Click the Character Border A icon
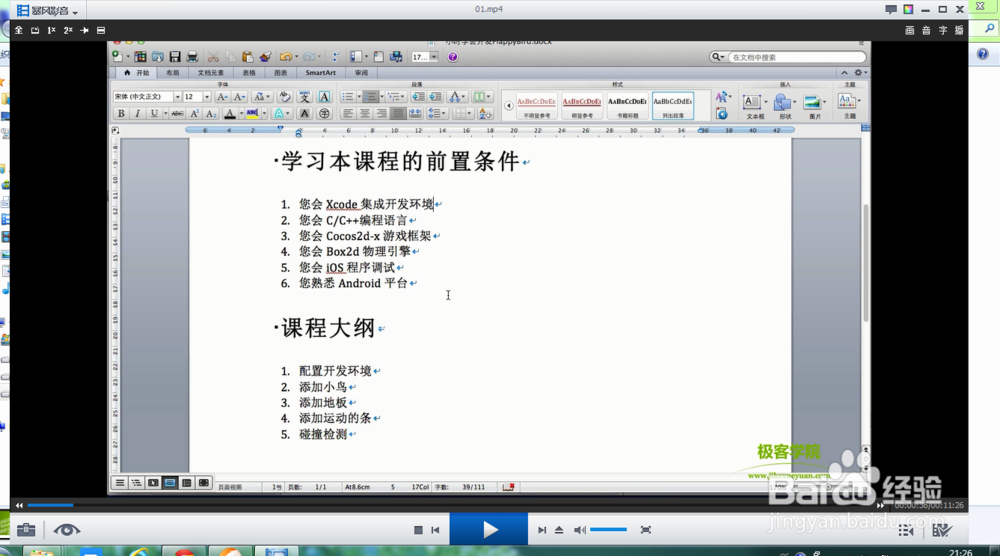This screenshot has height=556, width=1000. point(324,97)
